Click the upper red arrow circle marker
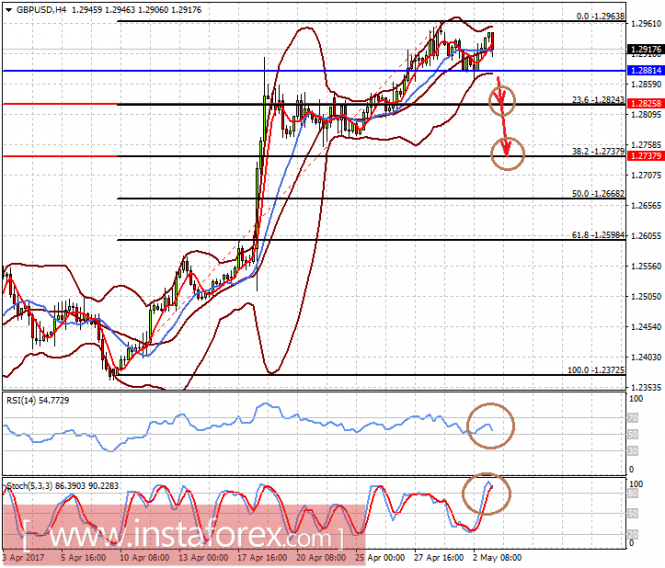Screen dimensions: 665x568 502,101
